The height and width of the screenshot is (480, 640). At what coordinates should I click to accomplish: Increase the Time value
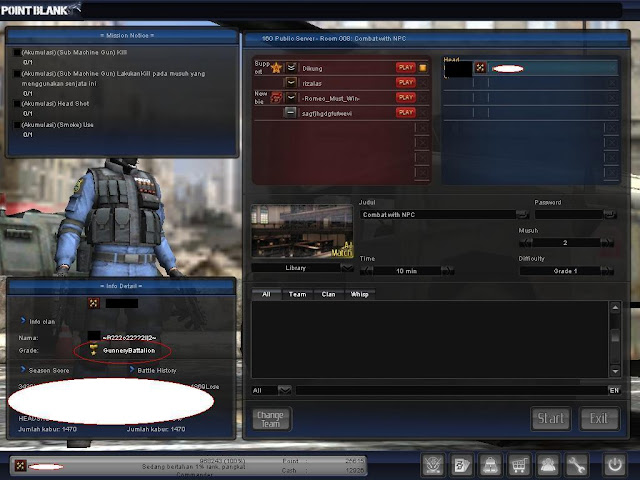coord(447,271)
